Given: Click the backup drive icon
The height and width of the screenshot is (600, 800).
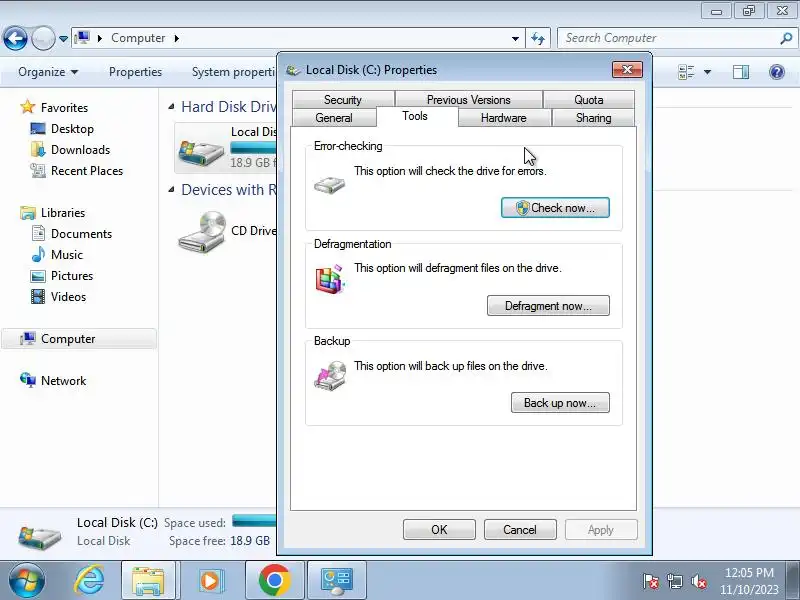Looking at the screenshot, I should click(330, 376).
